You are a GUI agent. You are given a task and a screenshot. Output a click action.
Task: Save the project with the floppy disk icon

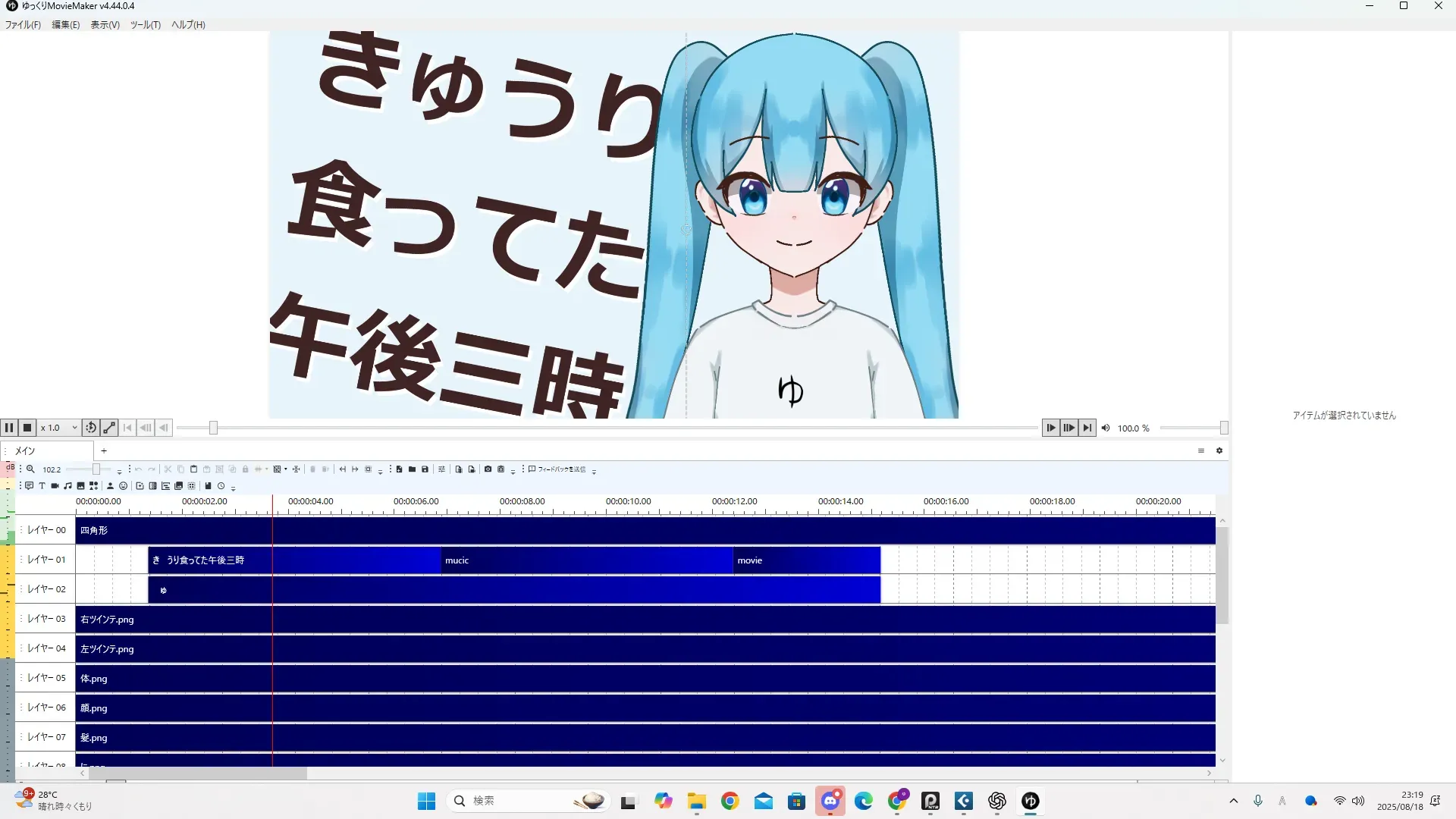[425, 469]
